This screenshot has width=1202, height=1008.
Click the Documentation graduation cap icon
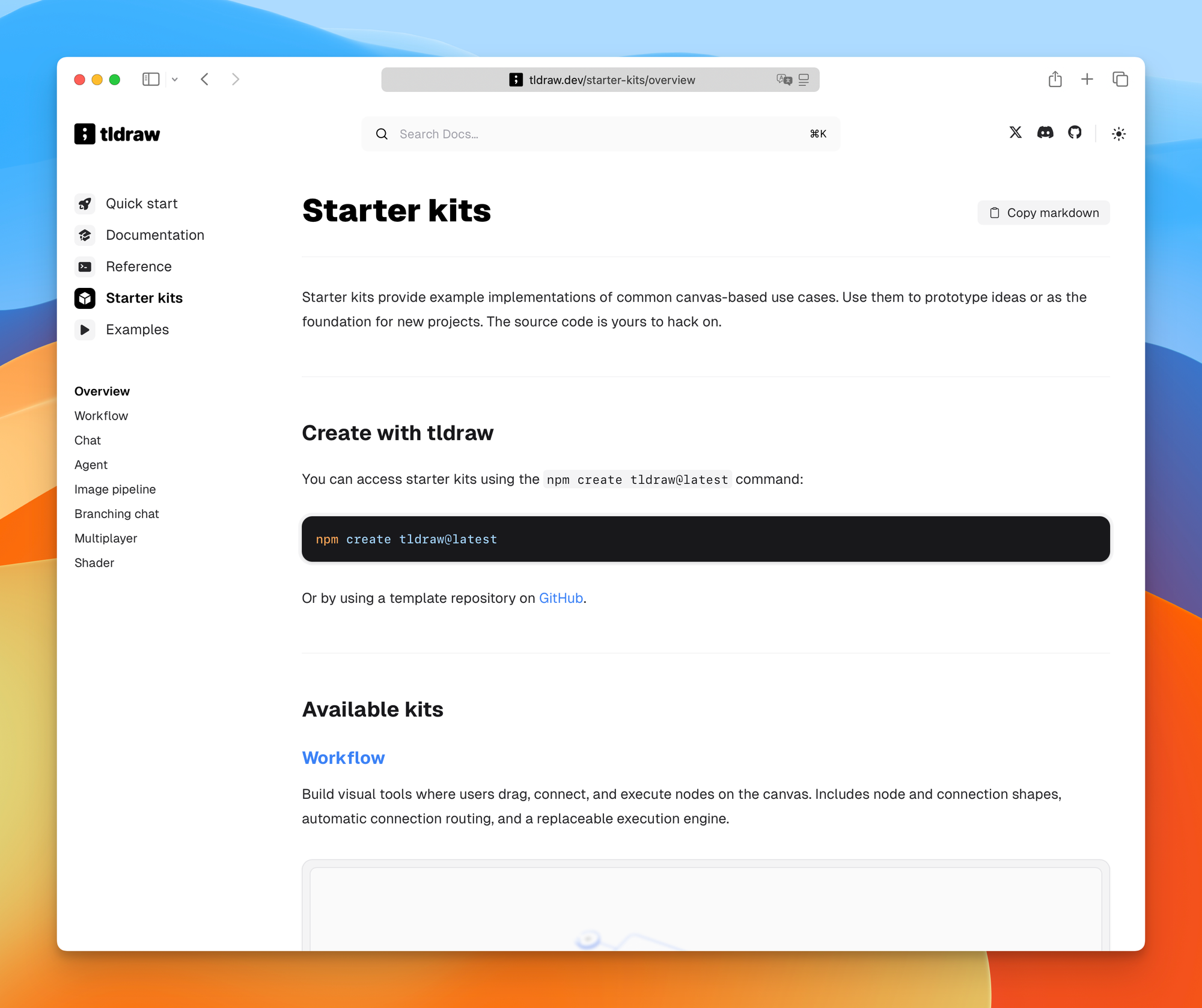coord(85,235)
